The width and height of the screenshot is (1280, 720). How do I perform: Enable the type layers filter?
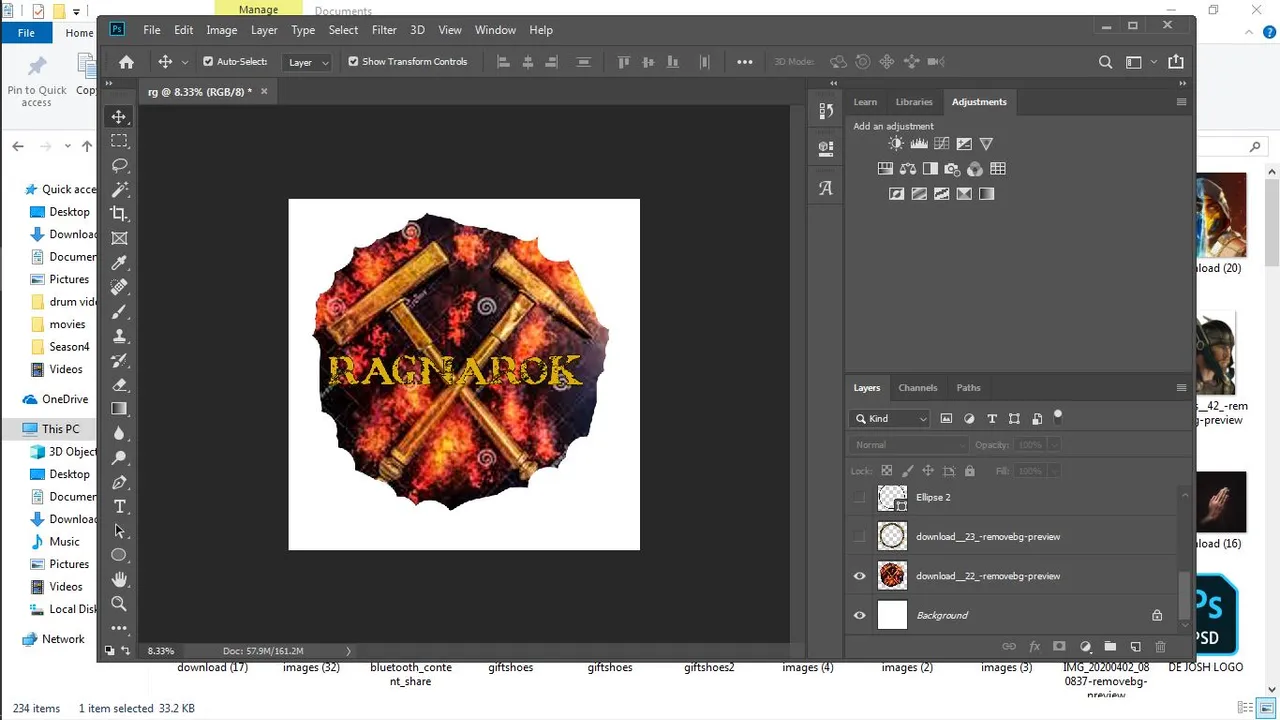(992, 419)
